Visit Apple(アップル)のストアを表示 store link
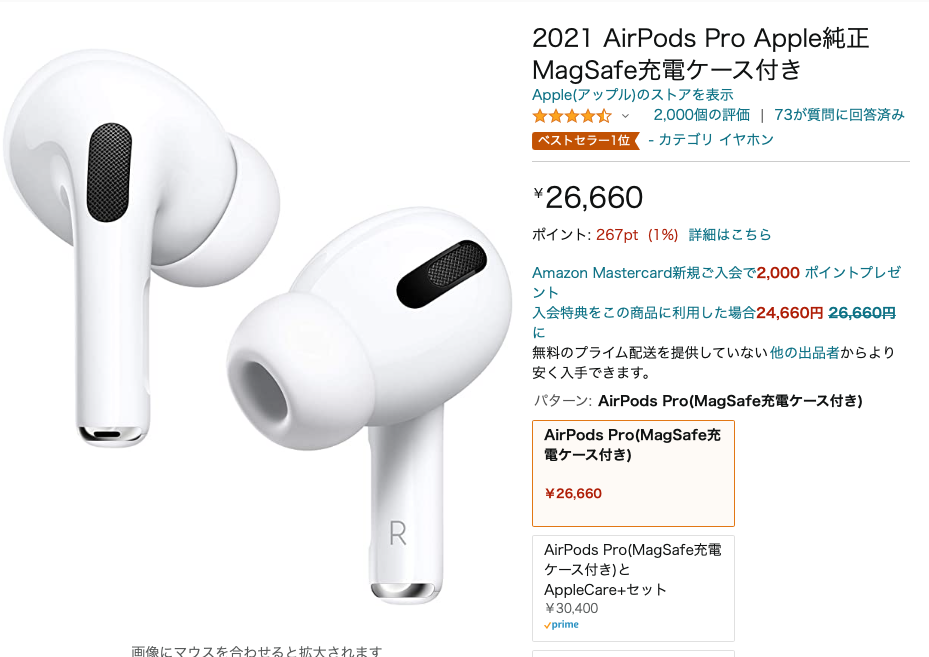 (632, 95)
